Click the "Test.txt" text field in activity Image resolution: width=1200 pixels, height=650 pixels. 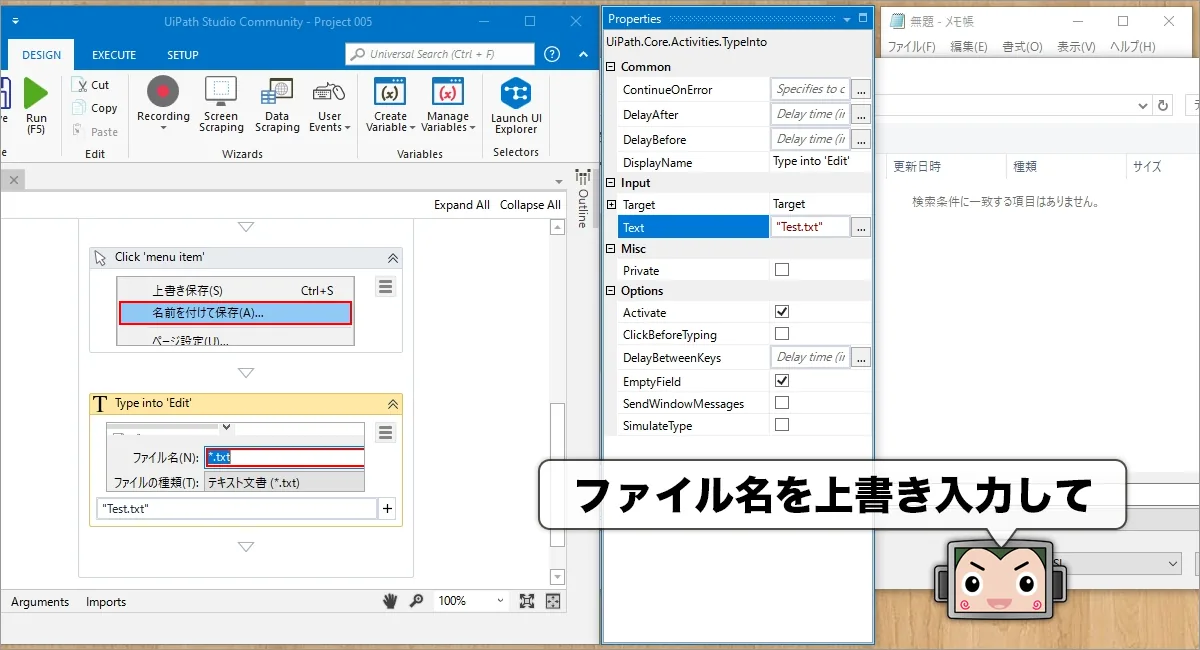point(236,509)
